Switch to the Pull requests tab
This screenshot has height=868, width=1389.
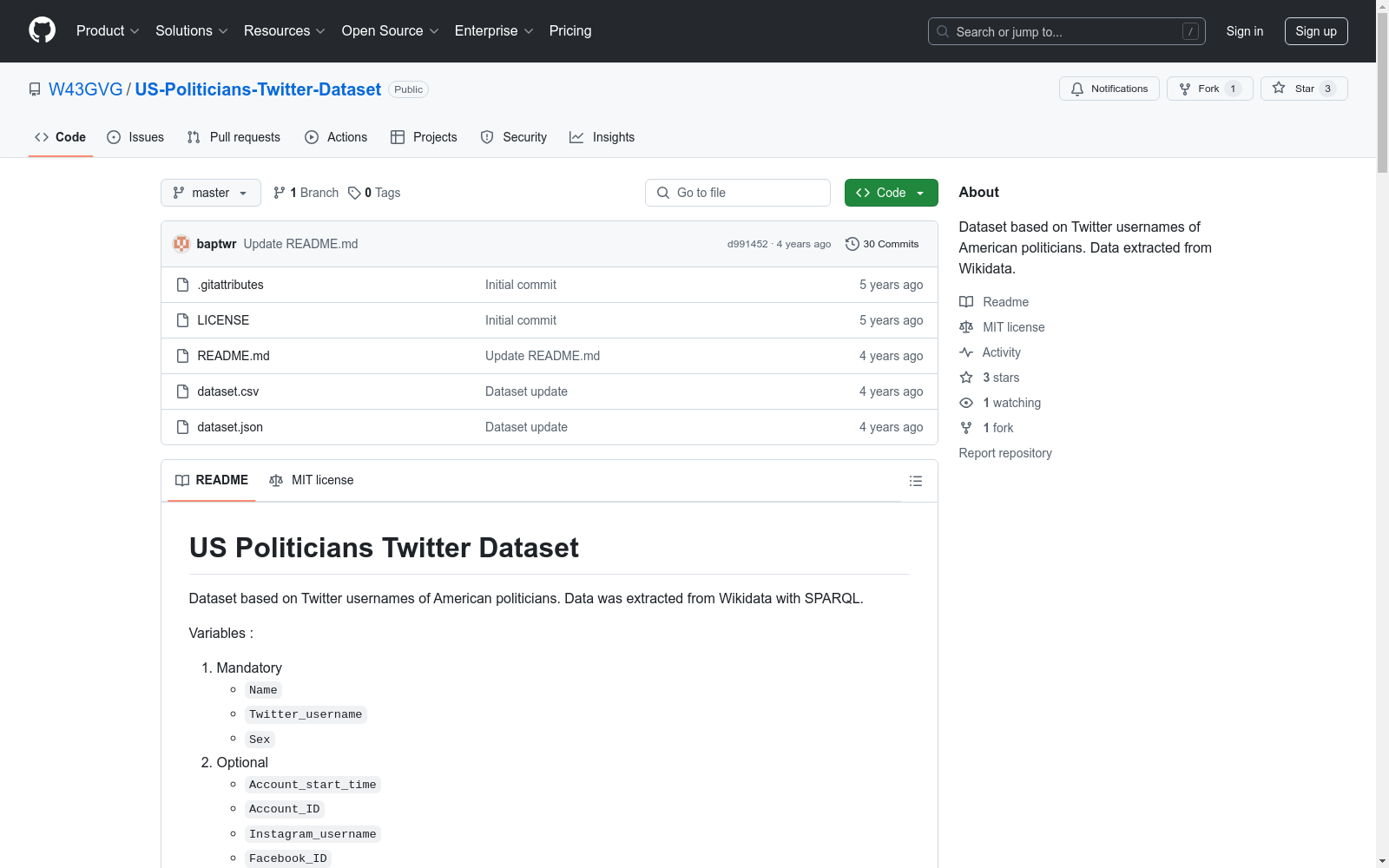[234, 137]
